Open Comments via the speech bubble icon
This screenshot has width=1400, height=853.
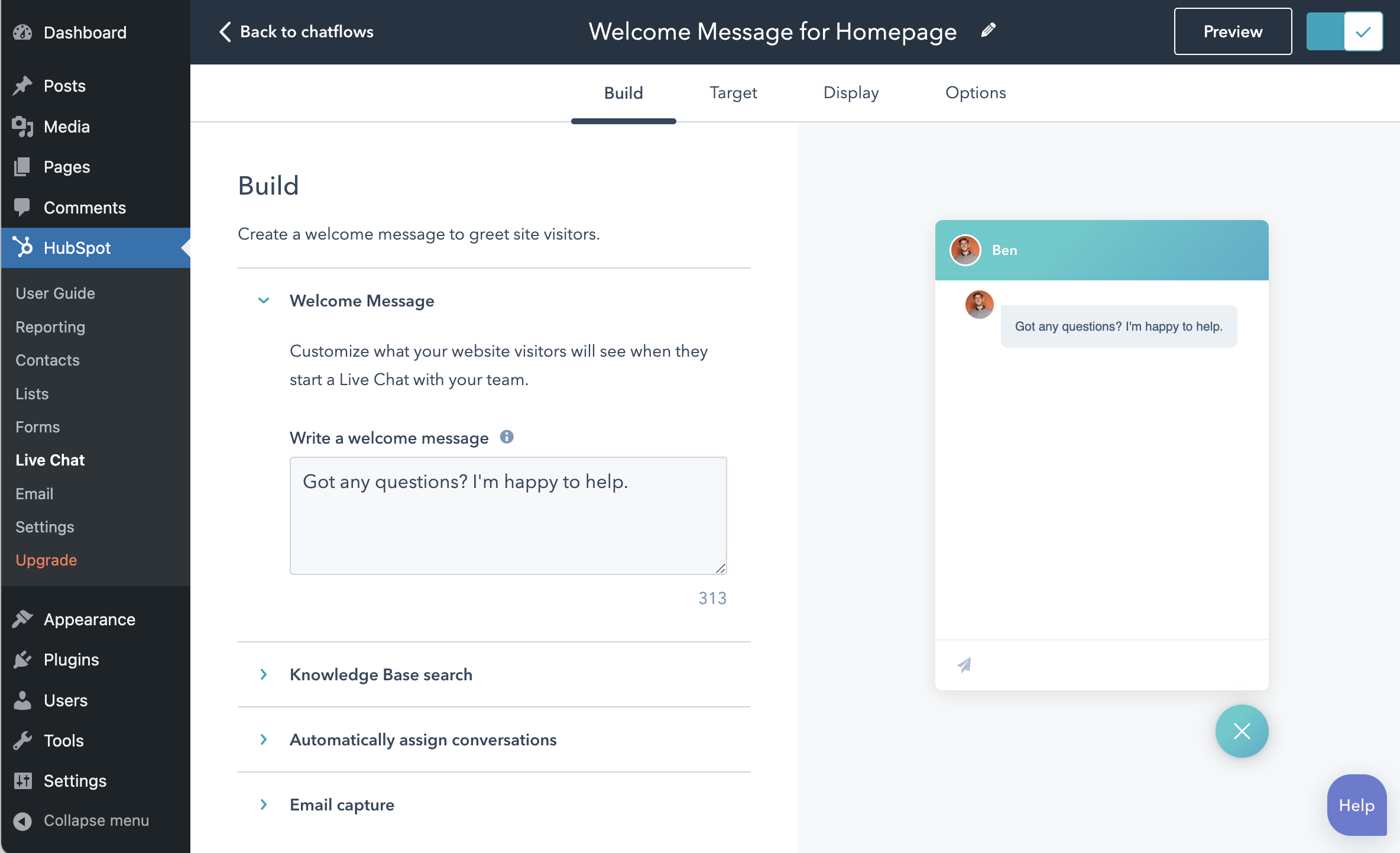tap(22, 207)
